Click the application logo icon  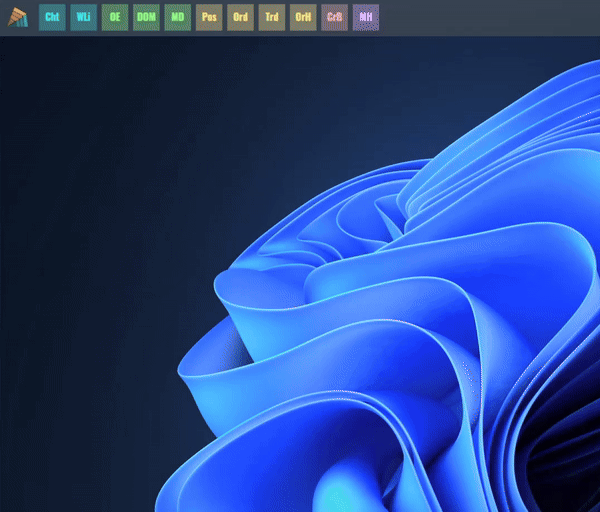point(18,17)
